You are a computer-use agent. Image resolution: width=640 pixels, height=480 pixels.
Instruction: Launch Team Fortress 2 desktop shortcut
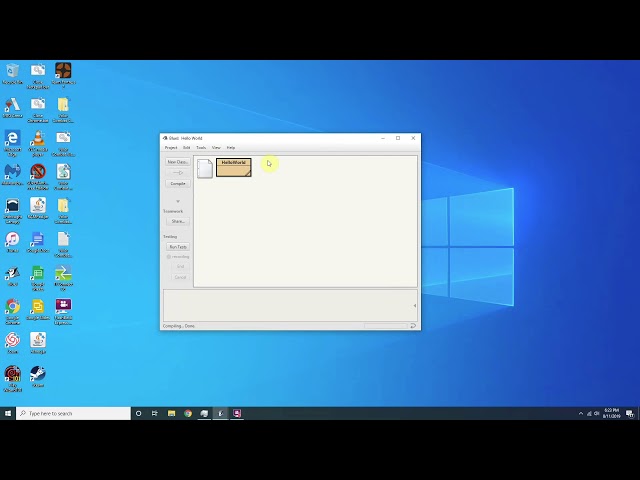point(63,75)
